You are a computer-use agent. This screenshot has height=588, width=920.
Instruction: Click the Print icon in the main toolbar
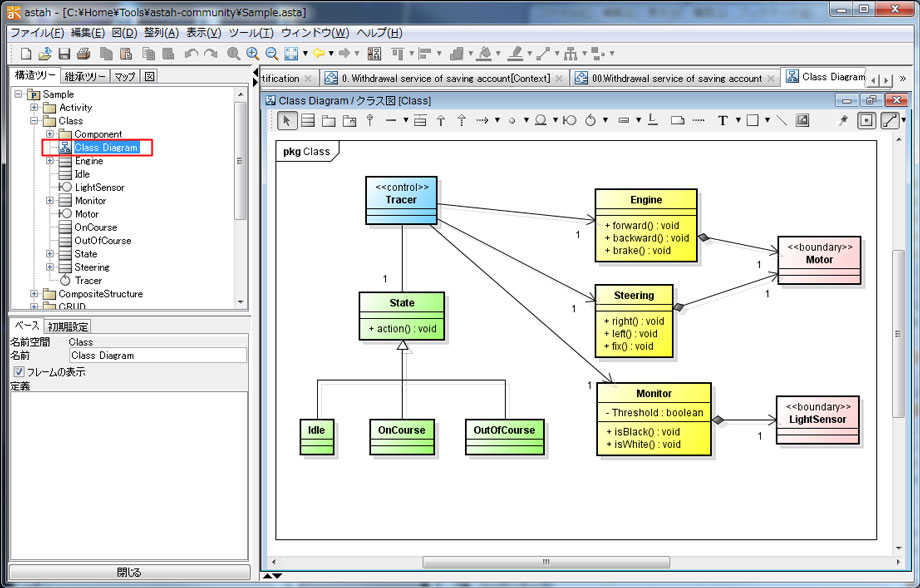click(83, 54)
